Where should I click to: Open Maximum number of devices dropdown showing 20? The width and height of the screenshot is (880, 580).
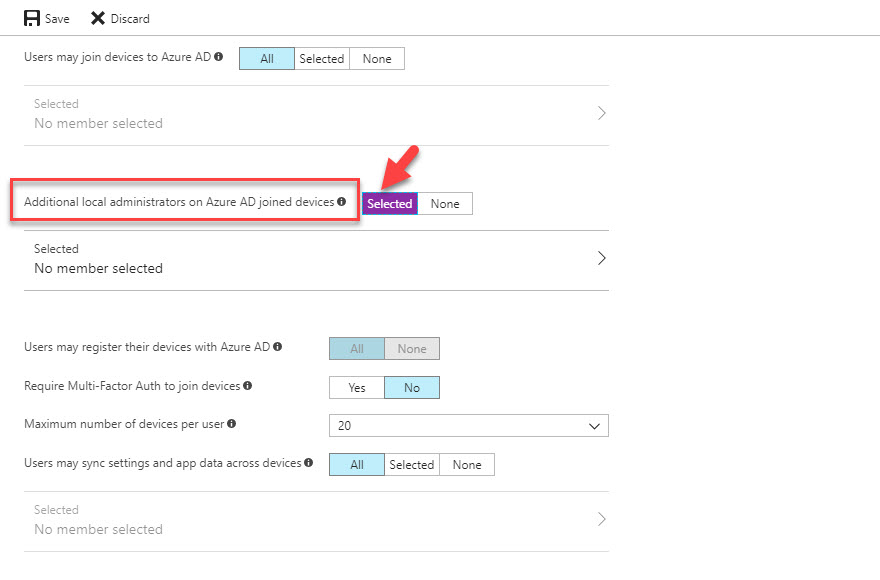click(x=469, y=426)
